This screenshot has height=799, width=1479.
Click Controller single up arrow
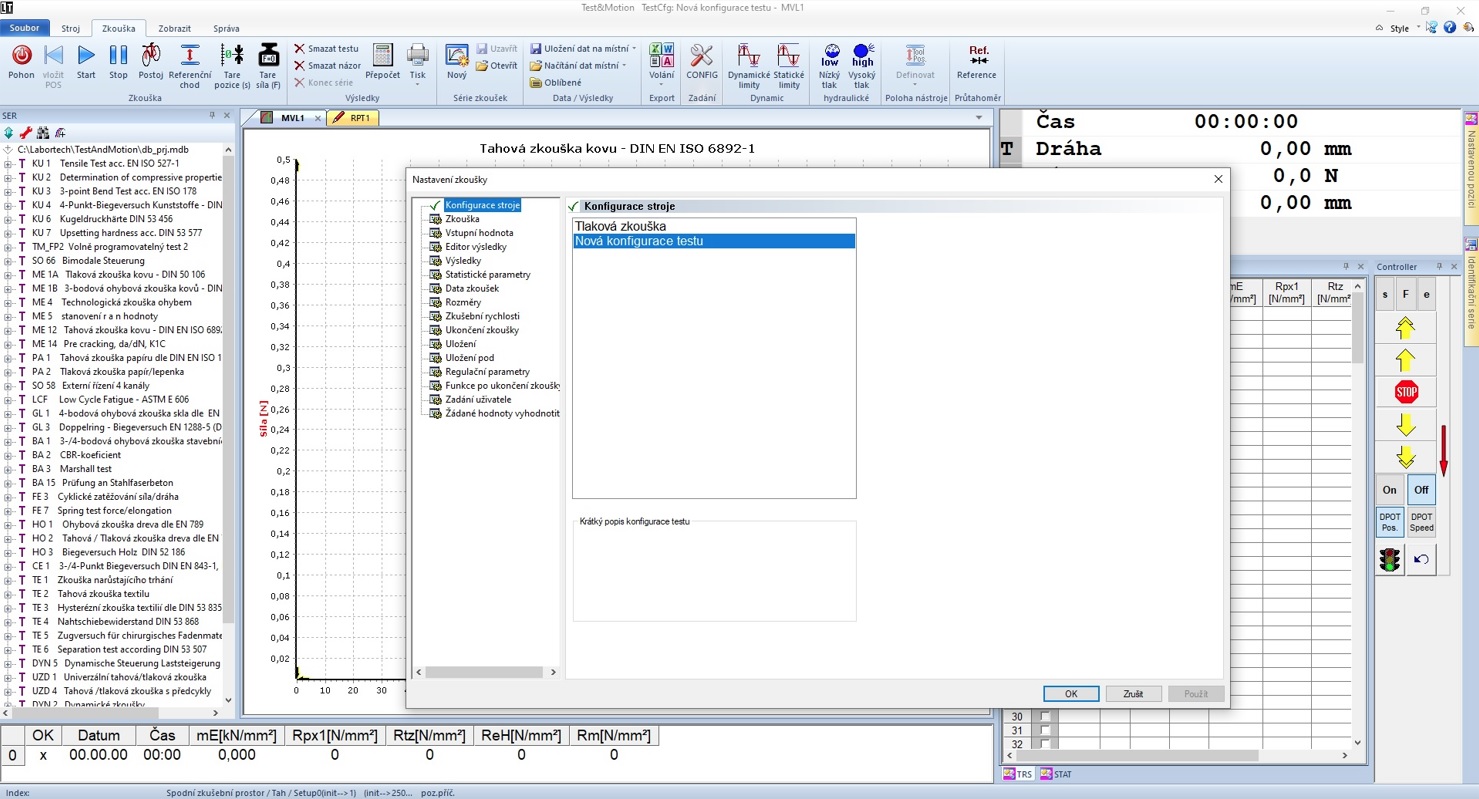(1405, 360)
